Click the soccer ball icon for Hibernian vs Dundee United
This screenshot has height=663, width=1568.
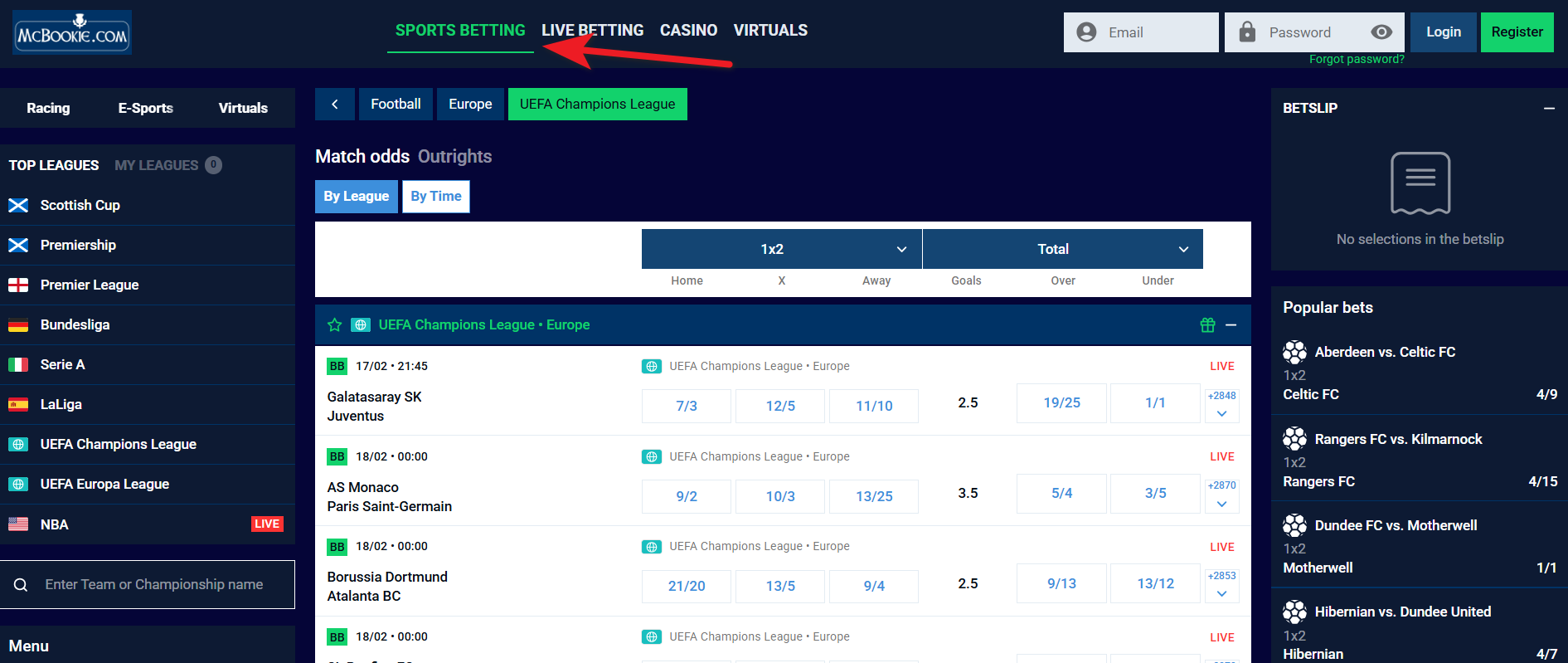click(x=1294, y=612)
